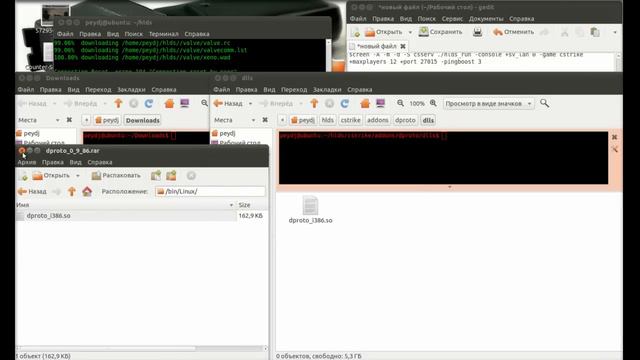Image resolution: width=640 pixels, height=360 pixels.
Task: Open the Поиск menu in gedit
Action: (x=426, y=19)
